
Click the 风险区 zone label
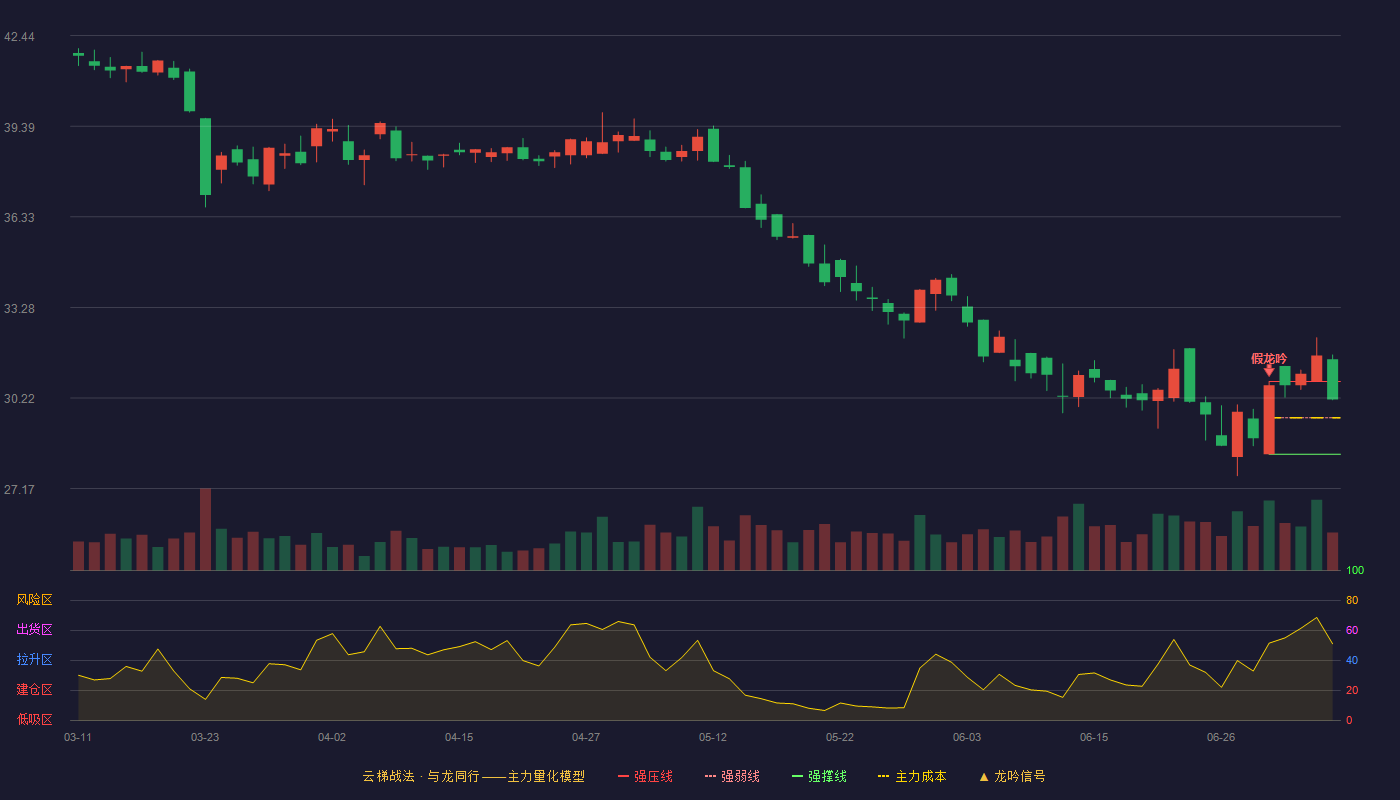(x=34, y=600)
